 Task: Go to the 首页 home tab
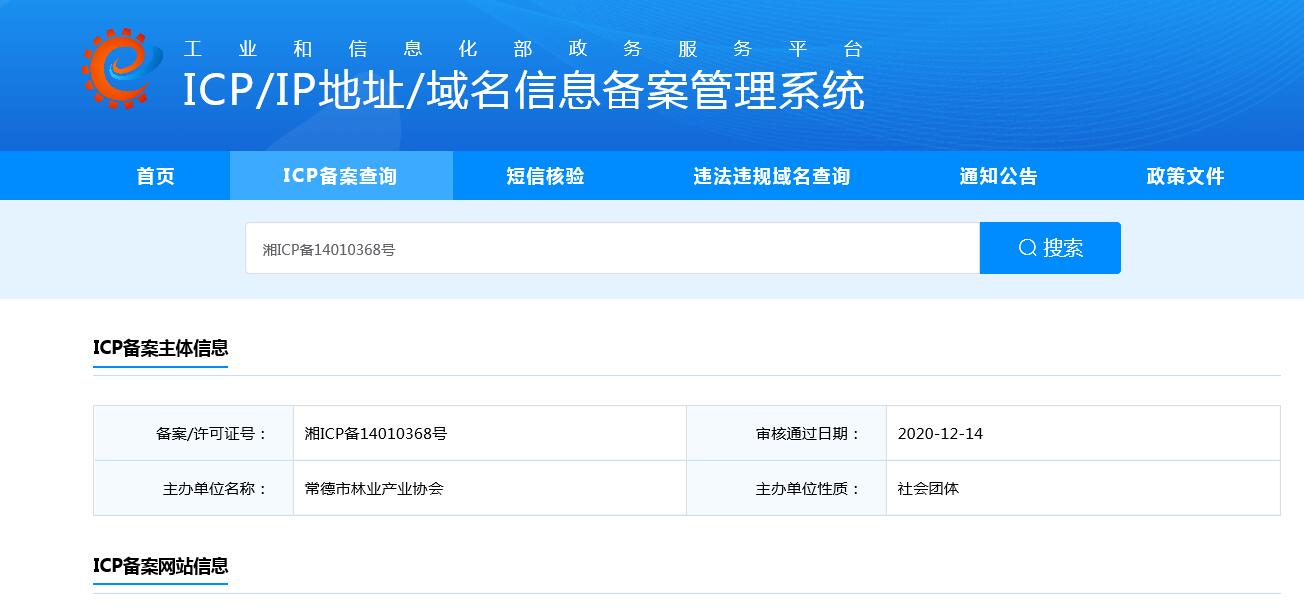(155, 176)
